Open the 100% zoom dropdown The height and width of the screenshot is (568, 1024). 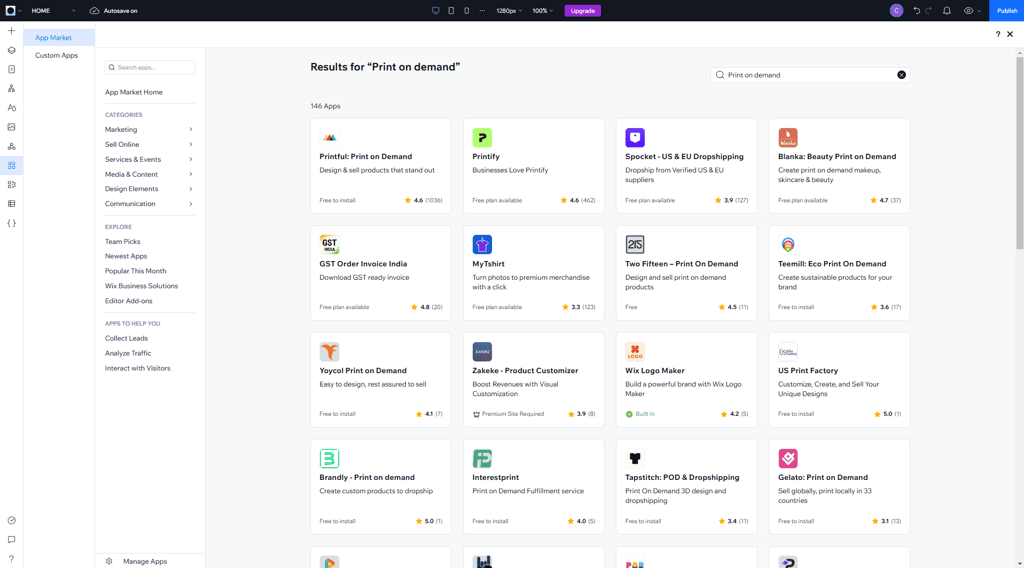(542, 10)
